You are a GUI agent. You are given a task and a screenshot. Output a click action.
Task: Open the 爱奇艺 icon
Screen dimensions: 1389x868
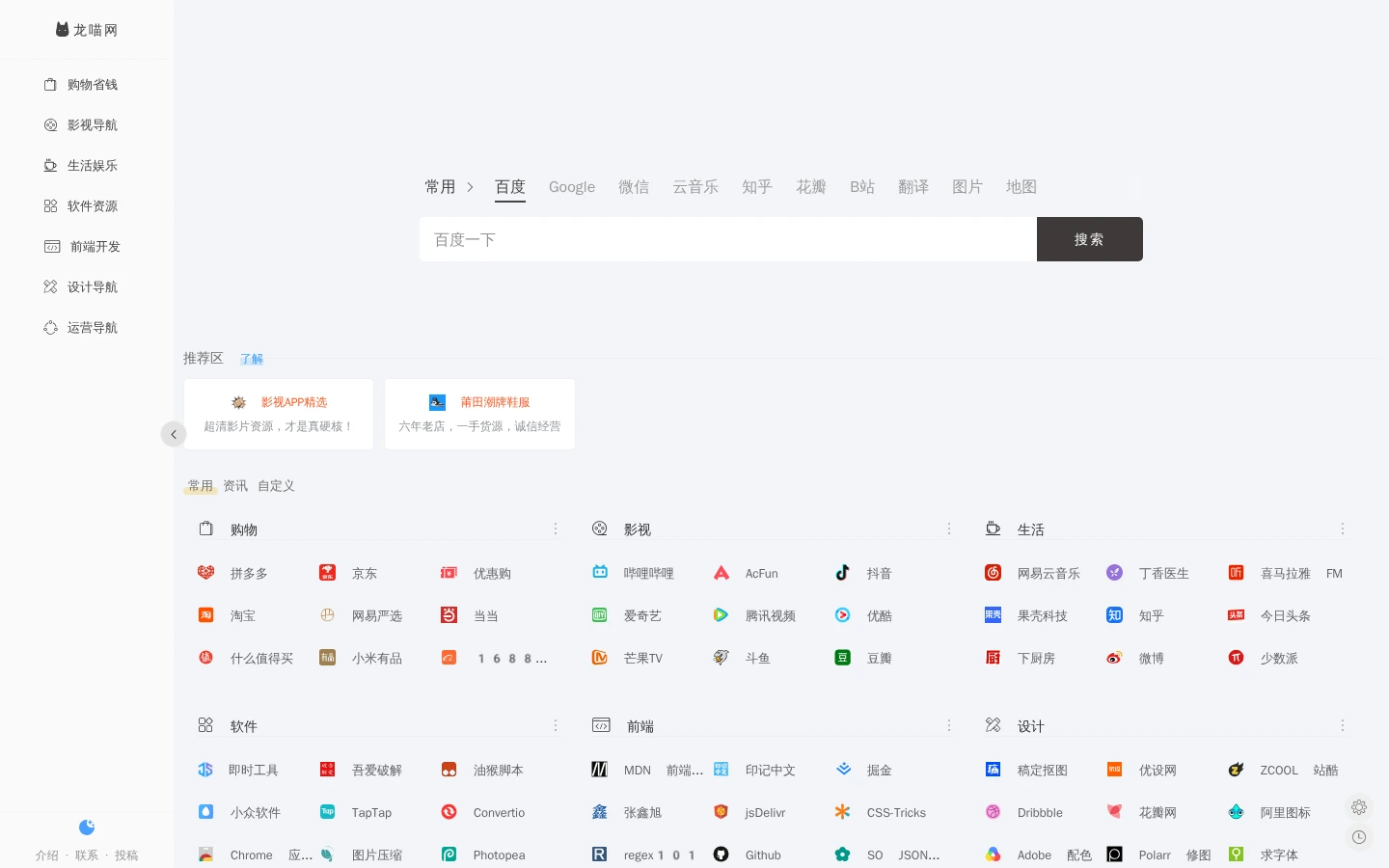[x=599, y=615]
